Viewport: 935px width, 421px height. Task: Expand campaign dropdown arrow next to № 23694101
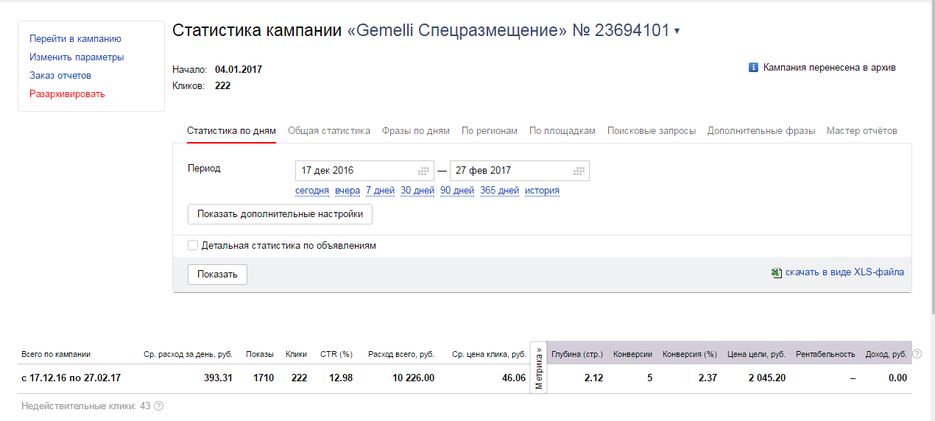click(x=677, y=32)
